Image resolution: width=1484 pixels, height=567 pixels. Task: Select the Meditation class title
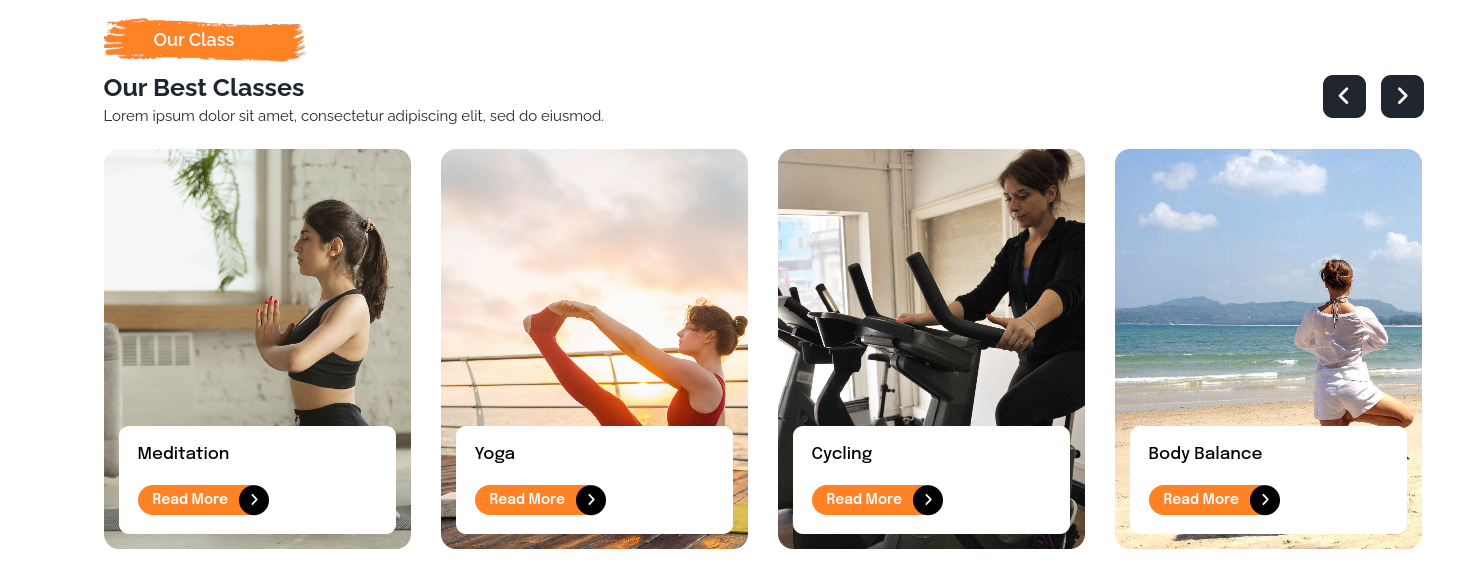point(183,453)
